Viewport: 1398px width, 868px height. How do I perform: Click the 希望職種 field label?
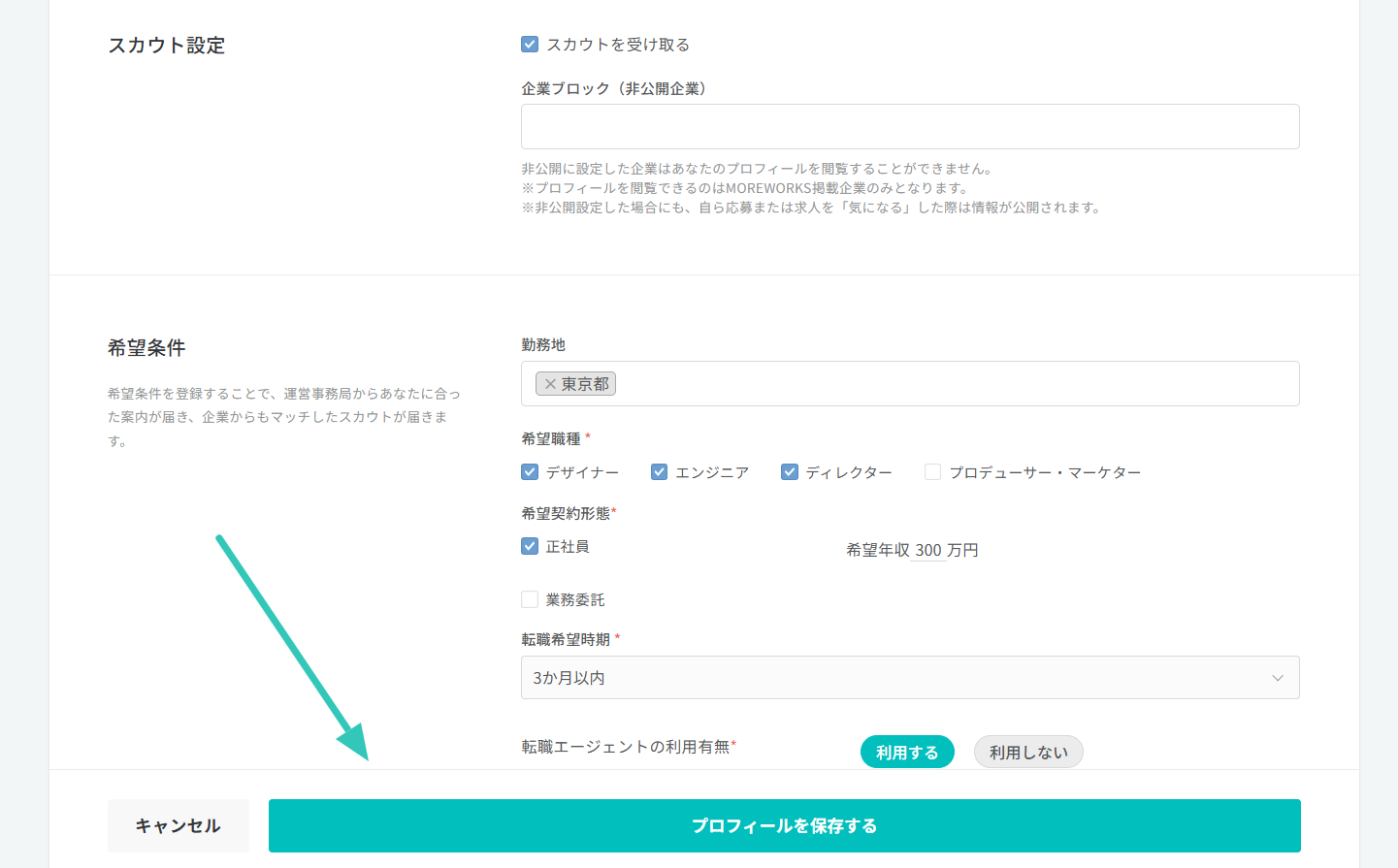point(551,439)
